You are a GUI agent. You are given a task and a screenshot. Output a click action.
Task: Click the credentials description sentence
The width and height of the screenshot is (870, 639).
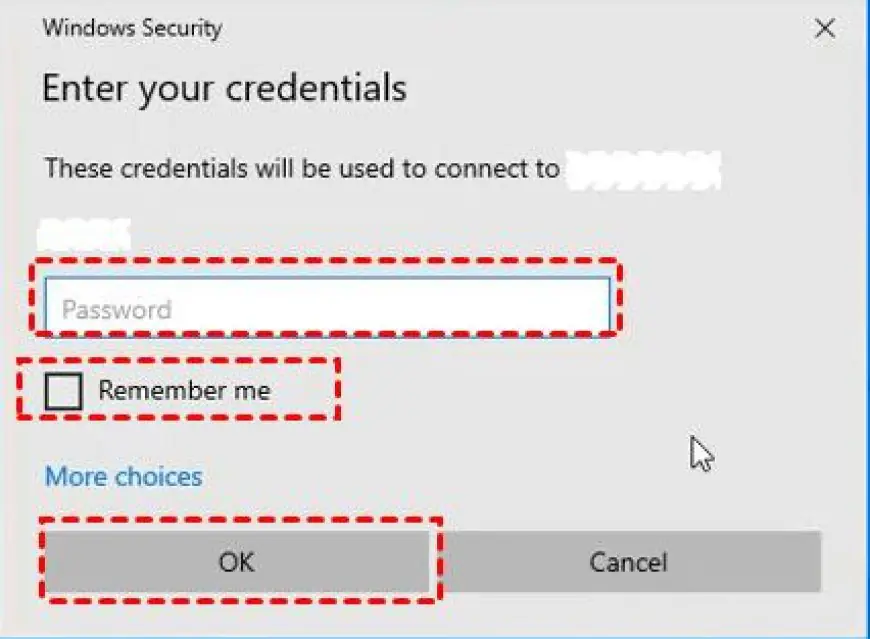pyautogui.click(x=302, y=168)
